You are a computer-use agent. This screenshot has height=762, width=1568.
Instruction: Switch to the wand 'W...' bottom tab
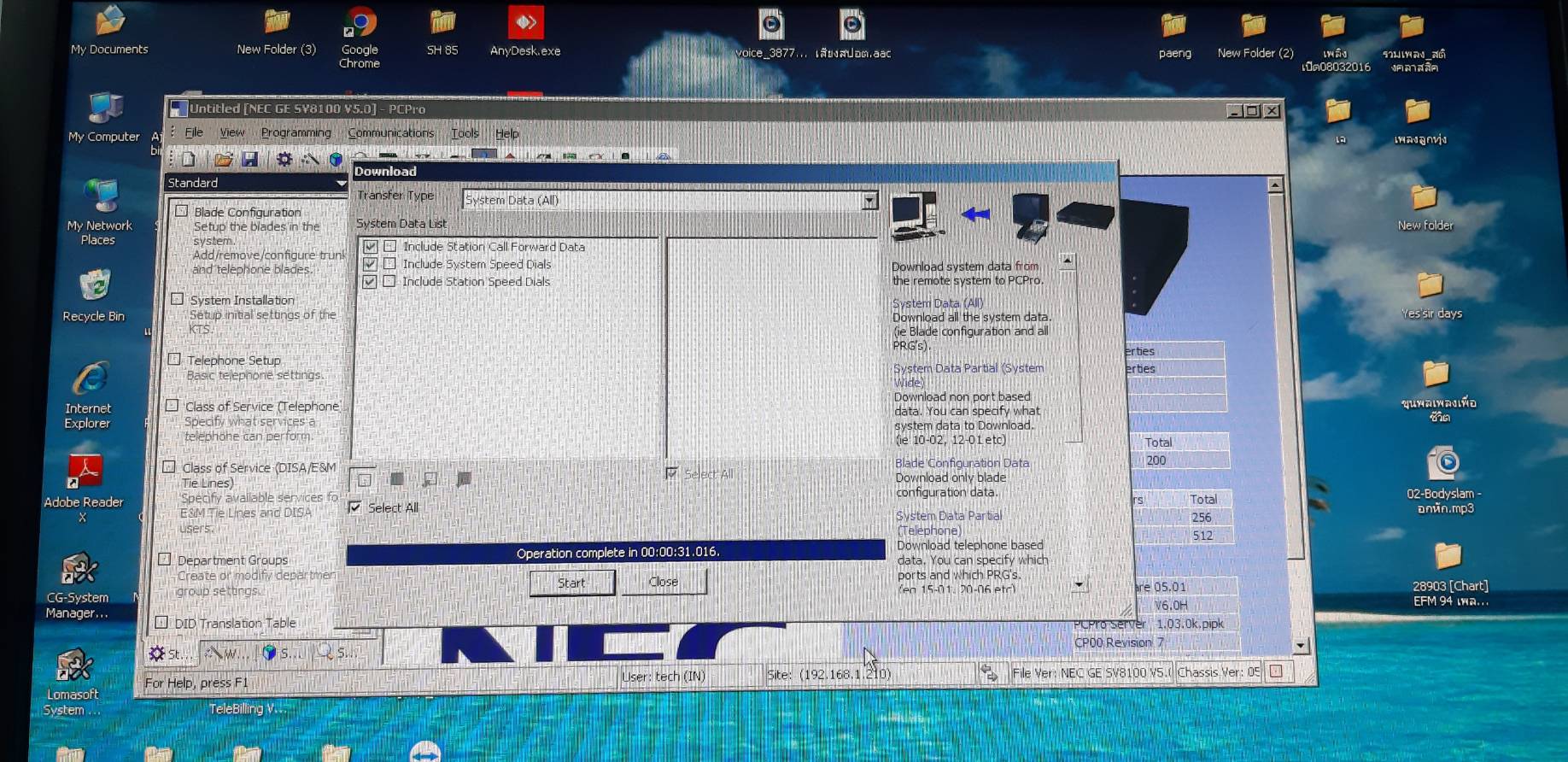[x=225, y=654]
